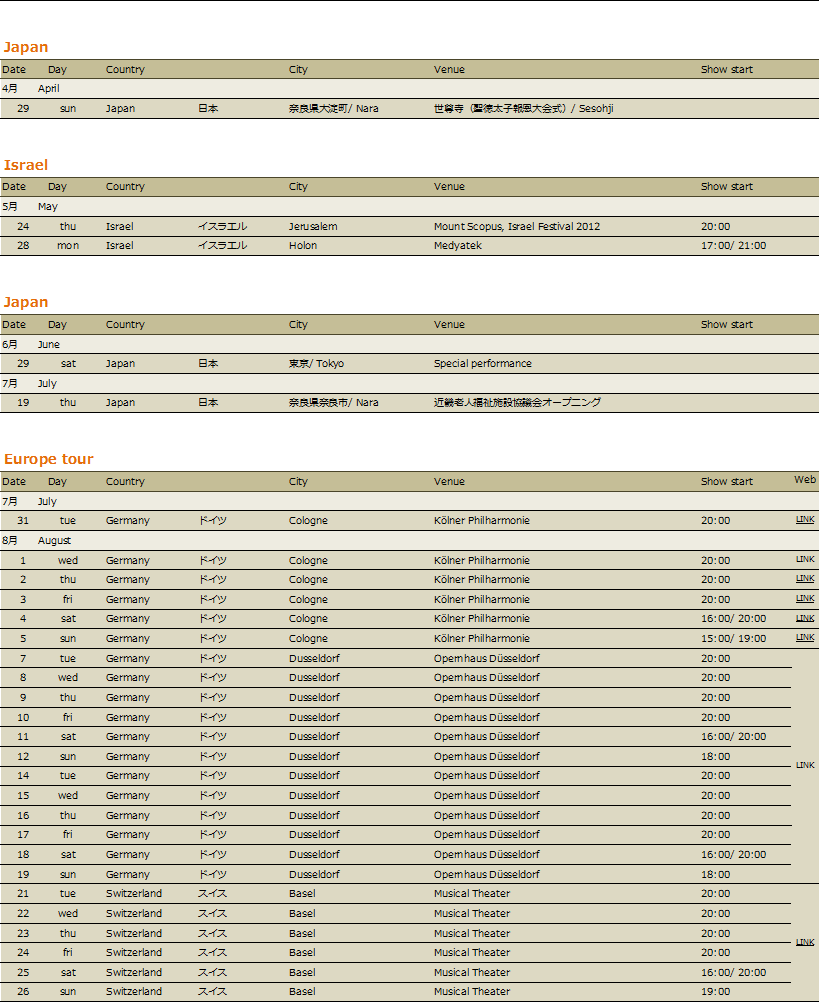
Task: Select the 'Medyatek' venue text
Action: pyautogui.click(x=458, y=246)
